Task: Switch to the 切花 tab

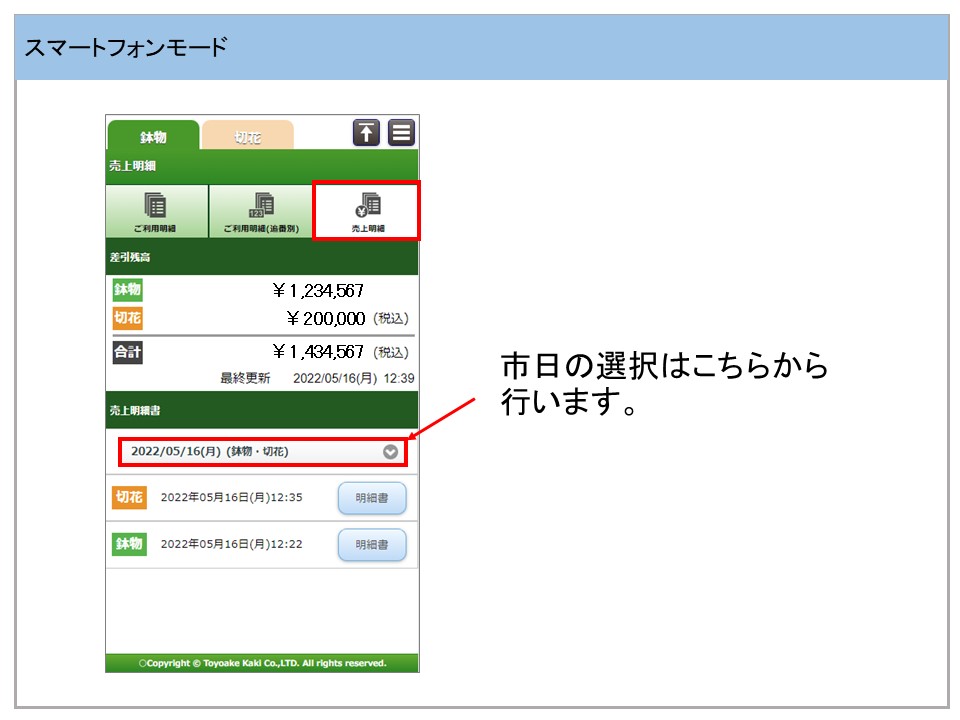Action: click(247, 137)
